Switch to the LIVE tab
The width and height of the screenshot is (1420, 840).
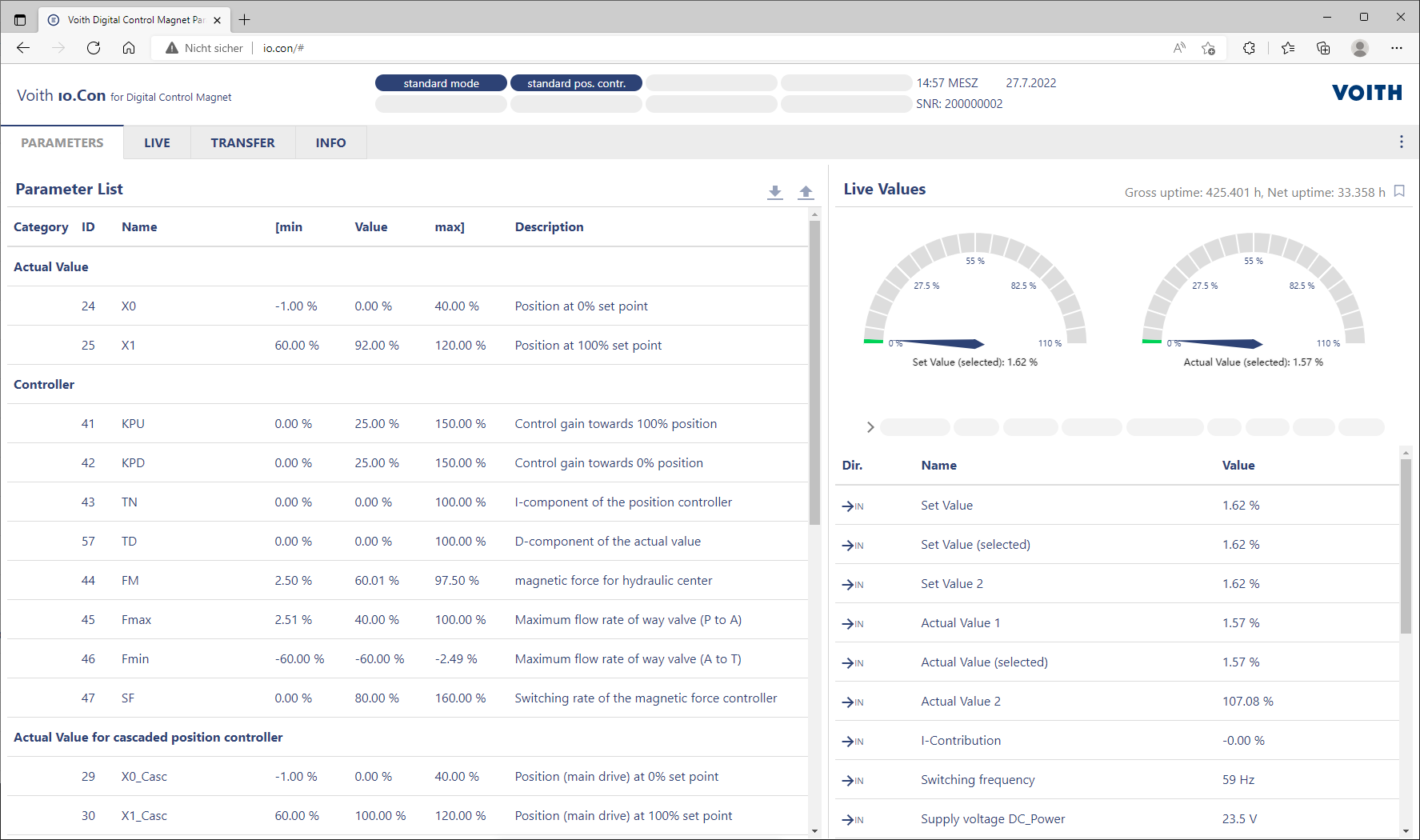coord(157,142)
